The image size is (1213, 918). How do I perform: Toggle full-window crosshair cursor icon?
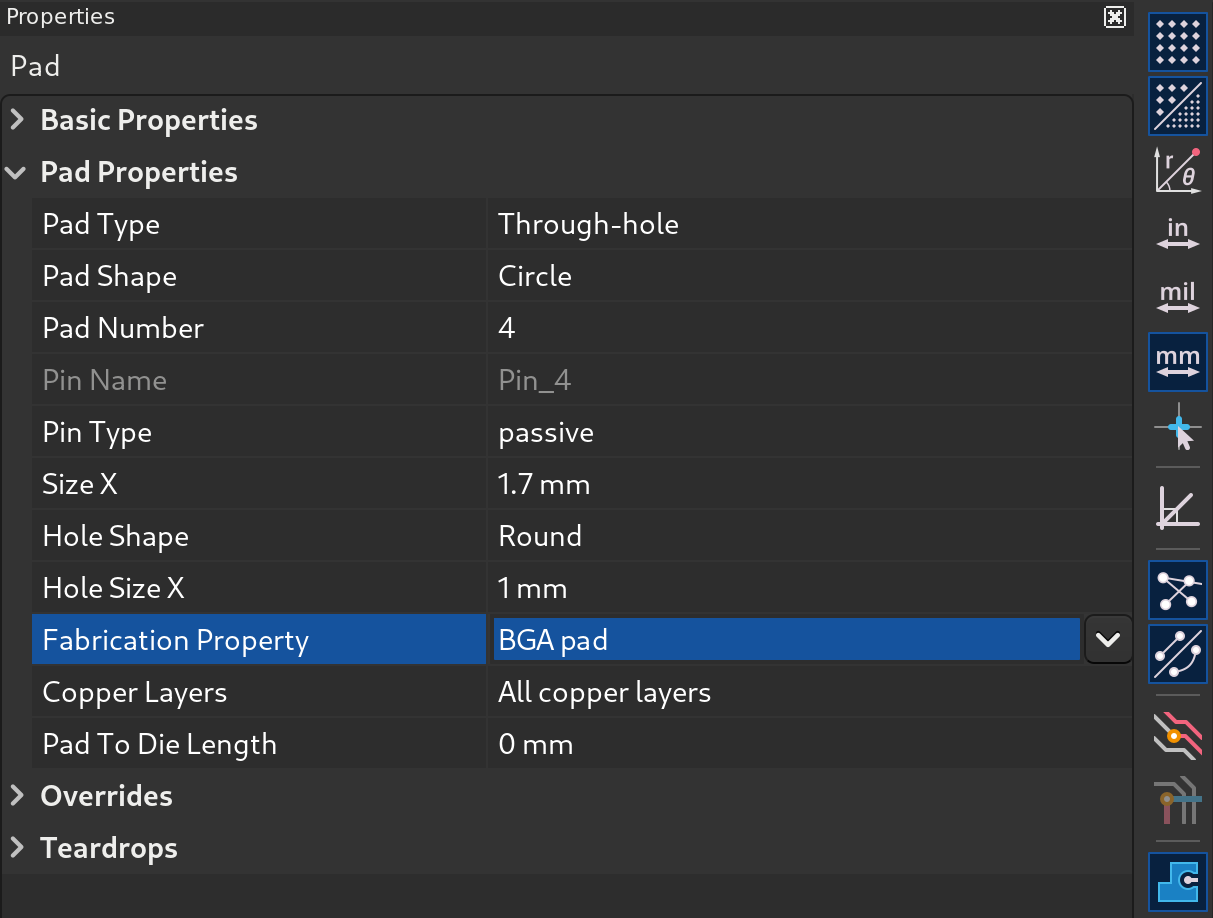point(1178,431)
